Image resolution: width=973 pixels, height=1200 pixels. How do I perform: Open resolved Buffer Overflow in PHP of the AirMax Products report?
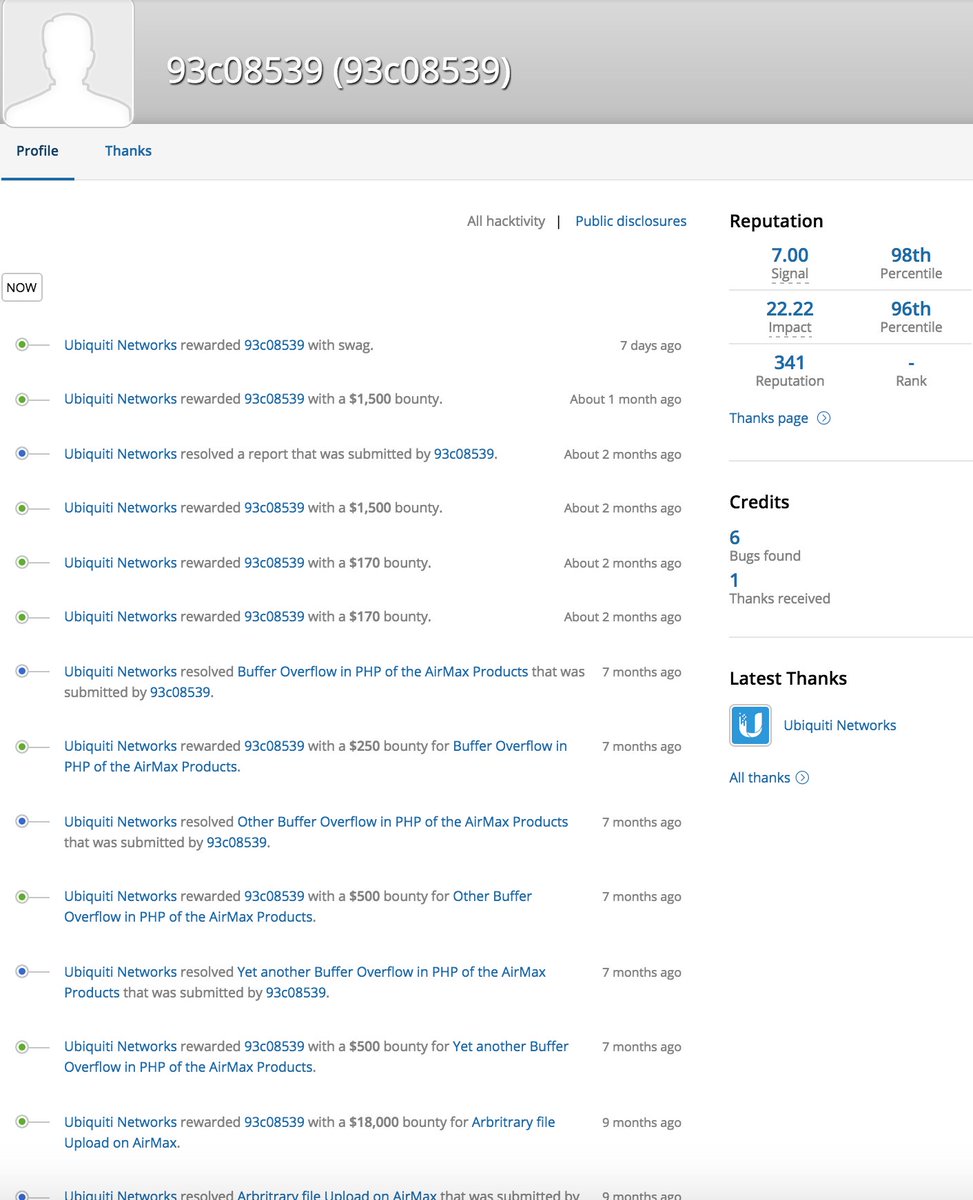coord(382,672)
